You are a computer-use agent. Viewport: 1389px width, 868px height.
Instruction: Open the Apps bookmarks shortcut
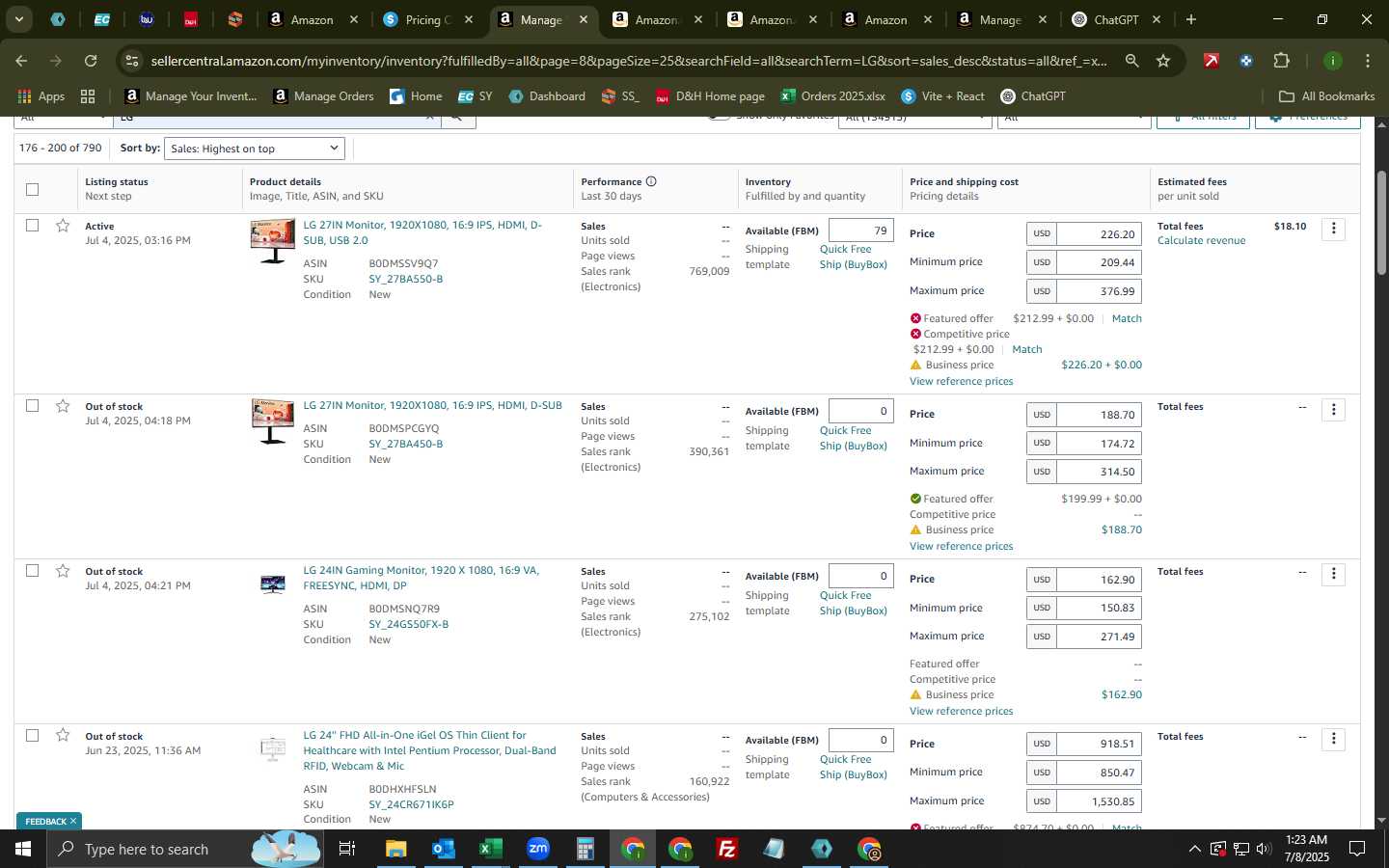pyautogui.click(x=41, y=96)
